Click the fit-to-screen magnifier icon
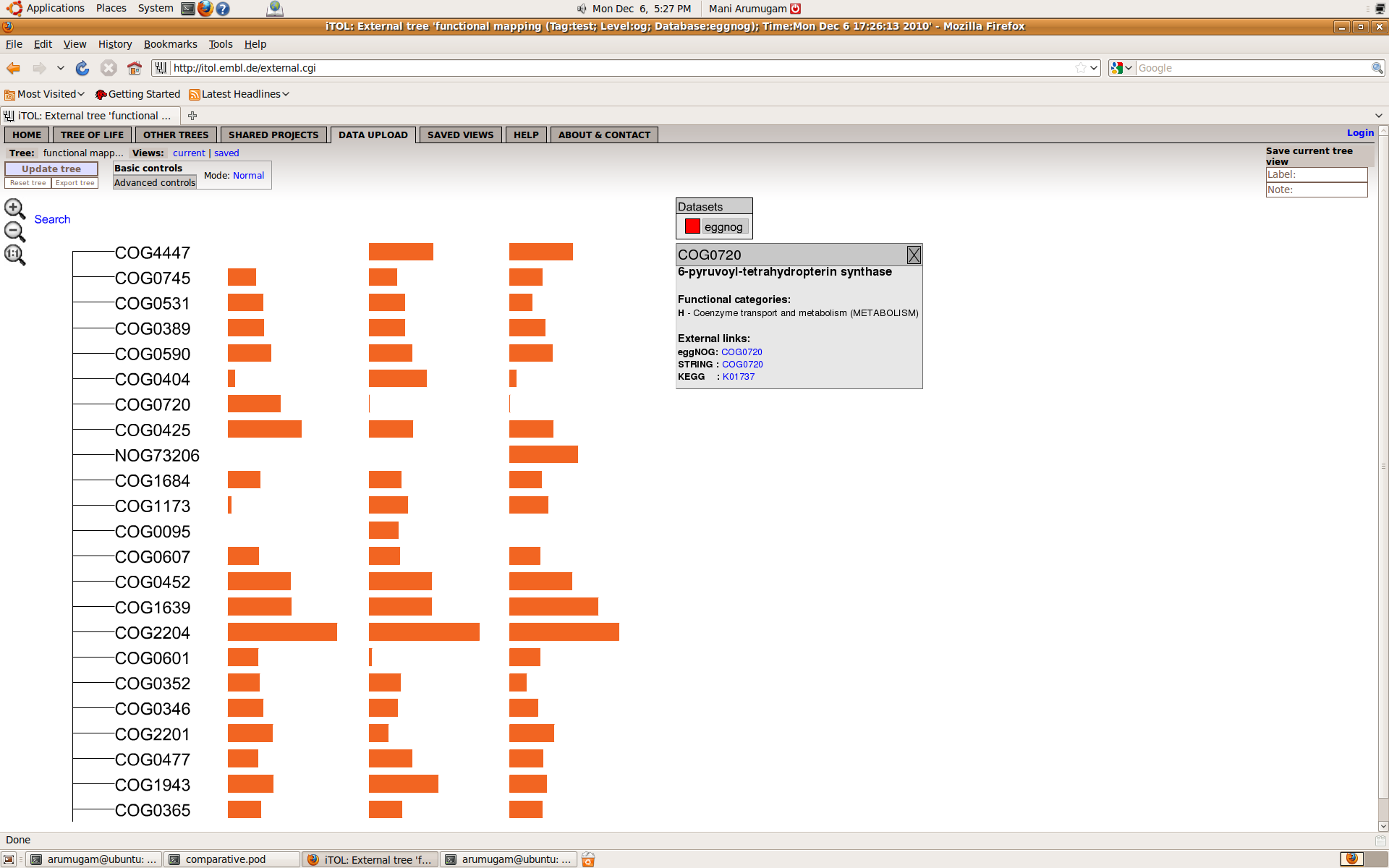The image size is (1389, 868). (x=14, y=255)
